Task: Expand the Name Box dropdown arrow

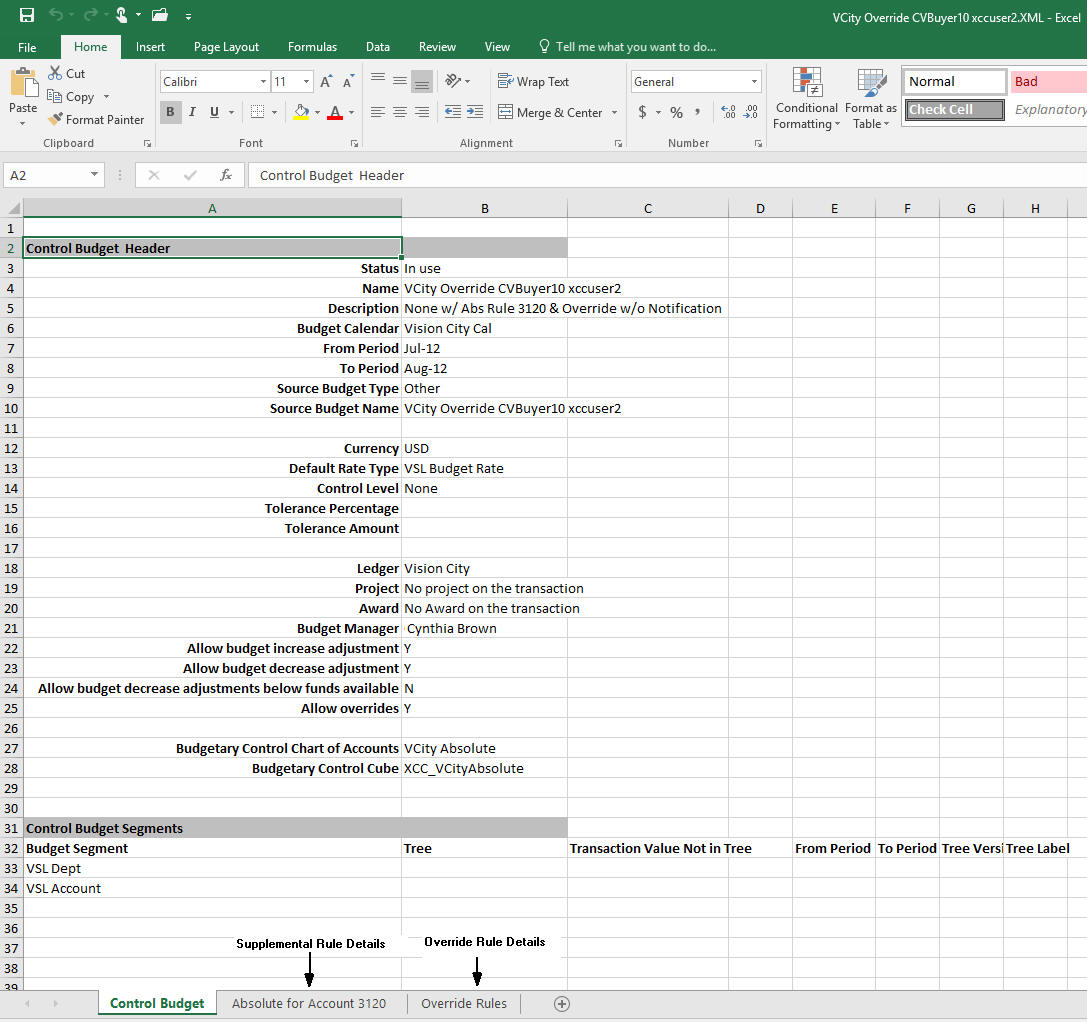Action: [94, 175]
